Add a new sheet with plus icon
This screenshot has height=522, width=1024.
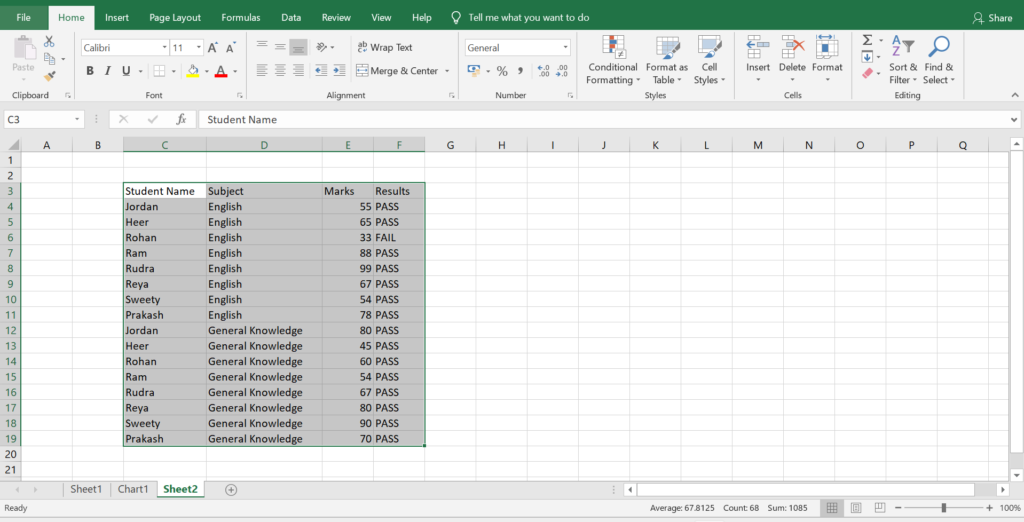(x=231, y=489)
